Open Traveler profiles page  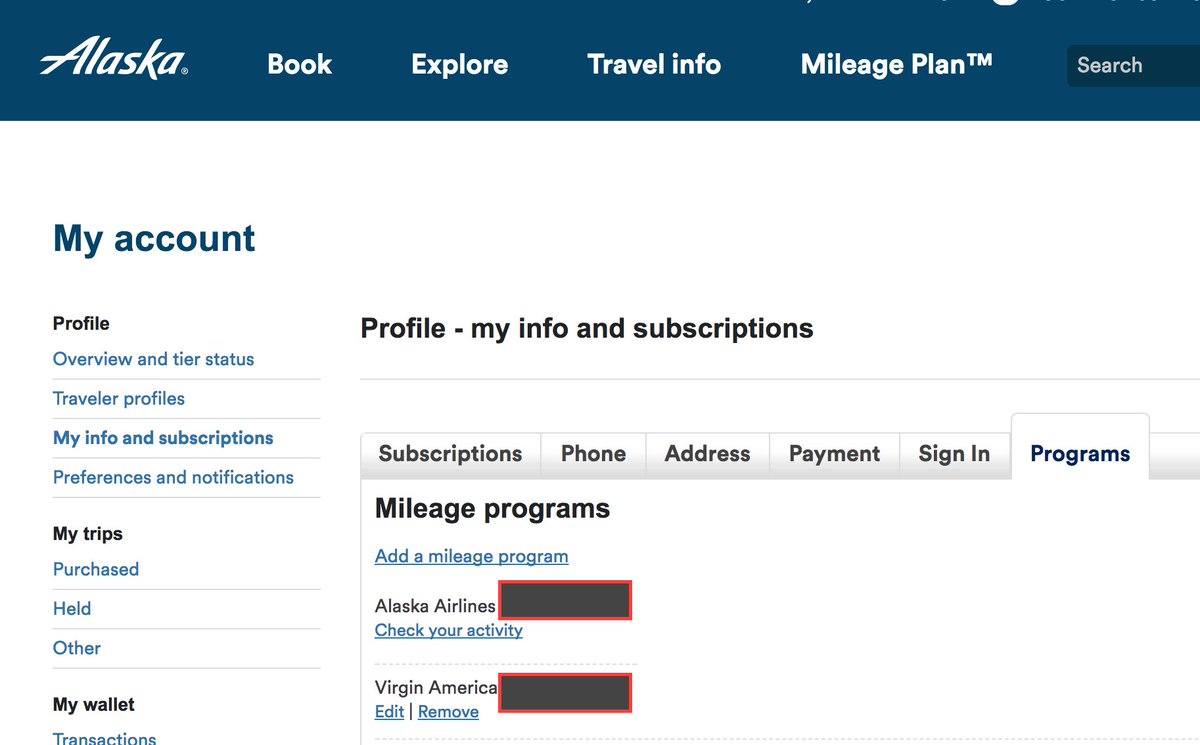point(119,398)
